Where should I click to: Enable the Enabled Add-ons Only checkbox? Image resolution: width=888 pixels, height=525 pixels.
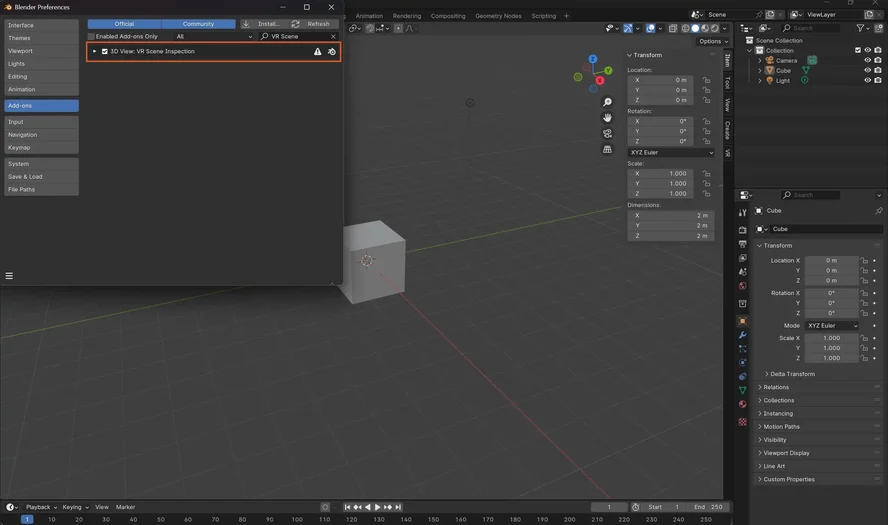[91, 36]
